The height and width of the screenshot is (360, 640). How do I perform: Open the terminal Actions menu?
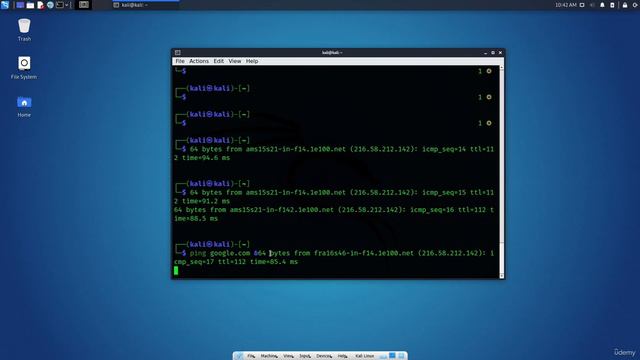199,61
